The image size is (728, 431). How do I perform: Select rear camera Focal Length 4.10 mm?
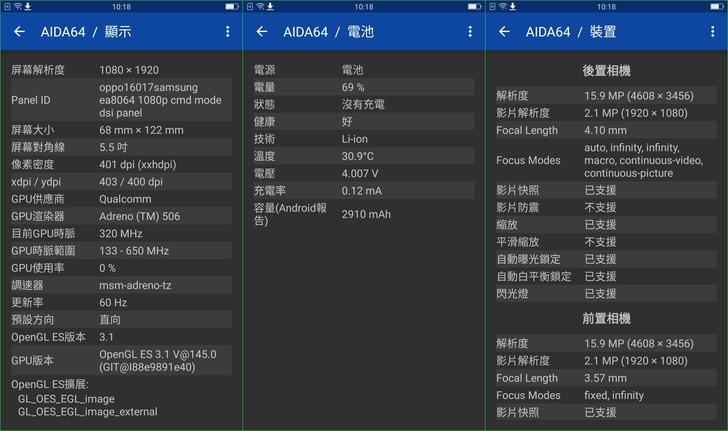pyautogui.click(x=605, y=131)
